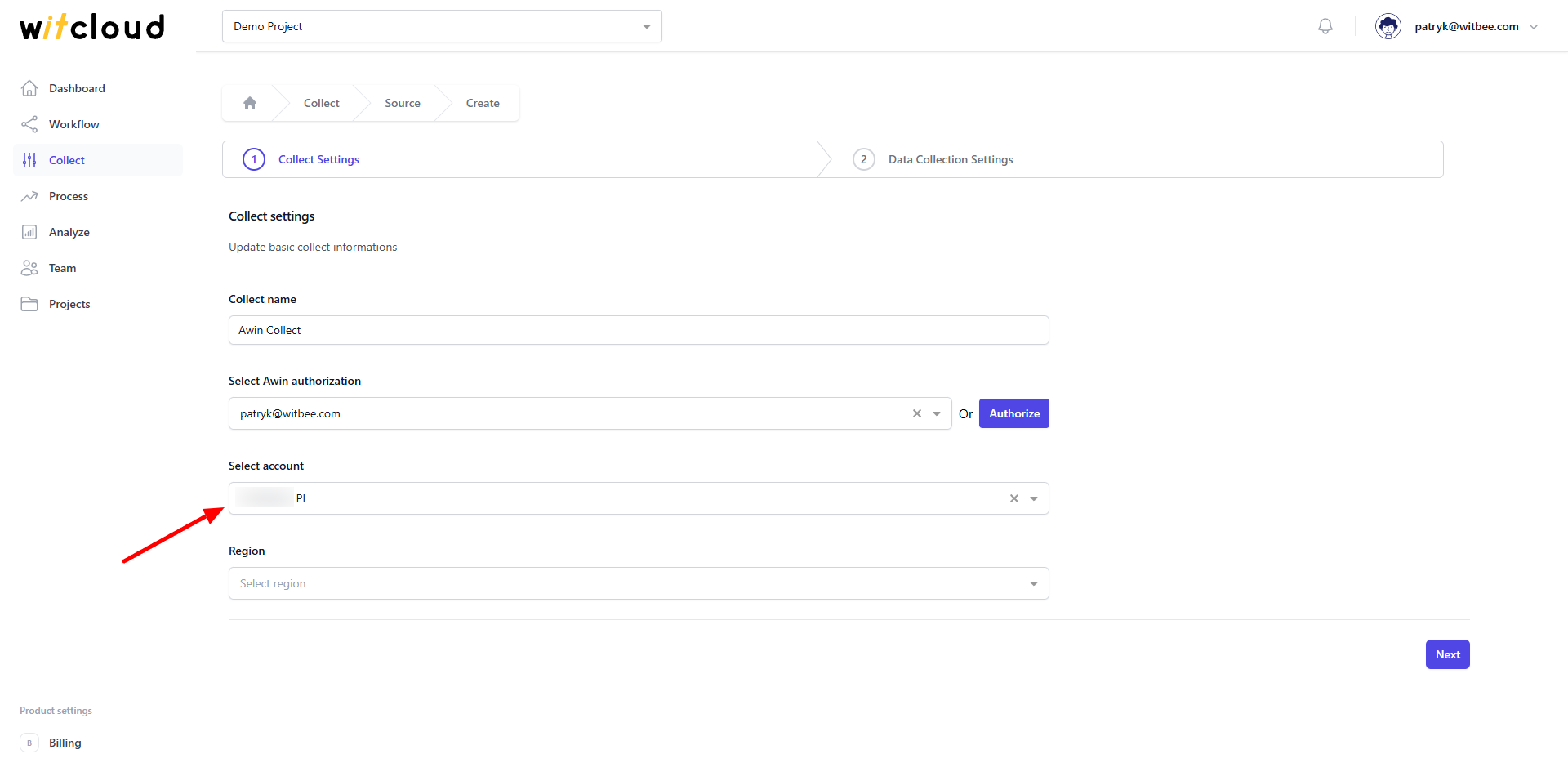Screen dimensions: 1568x772
Task: Clear the selected account
Action: [x=1014, y=498]
